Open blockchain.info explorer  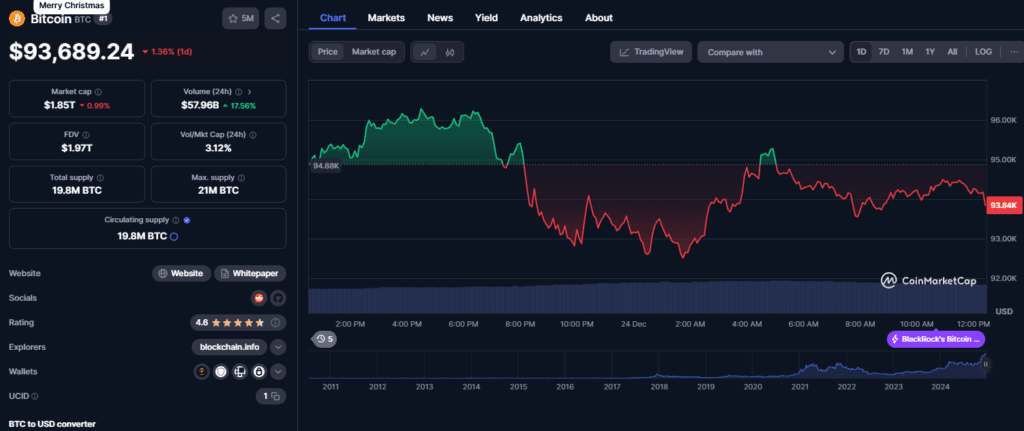click(229, 347)
